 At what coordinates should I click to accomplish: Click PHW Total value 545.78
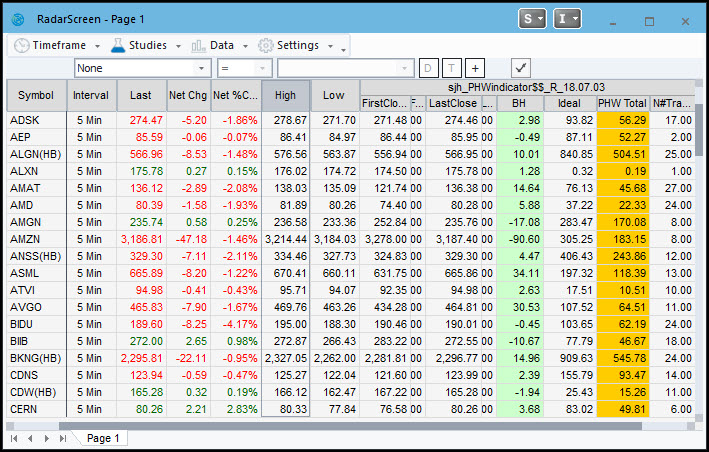click(623, 358)
